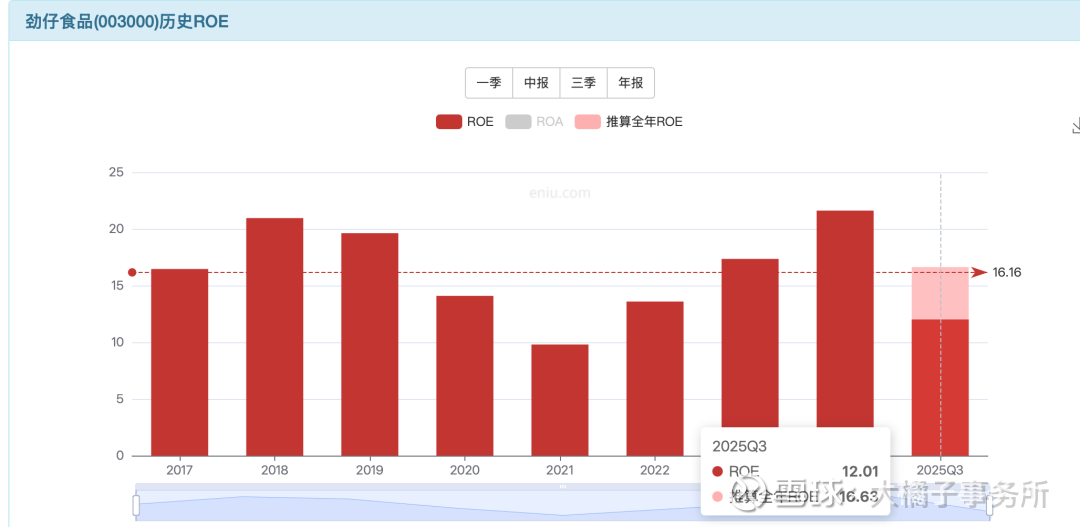This screenshot has height=527, width=1080.
Task: Click the left handle of zoom slider
Action: point(136,505)
